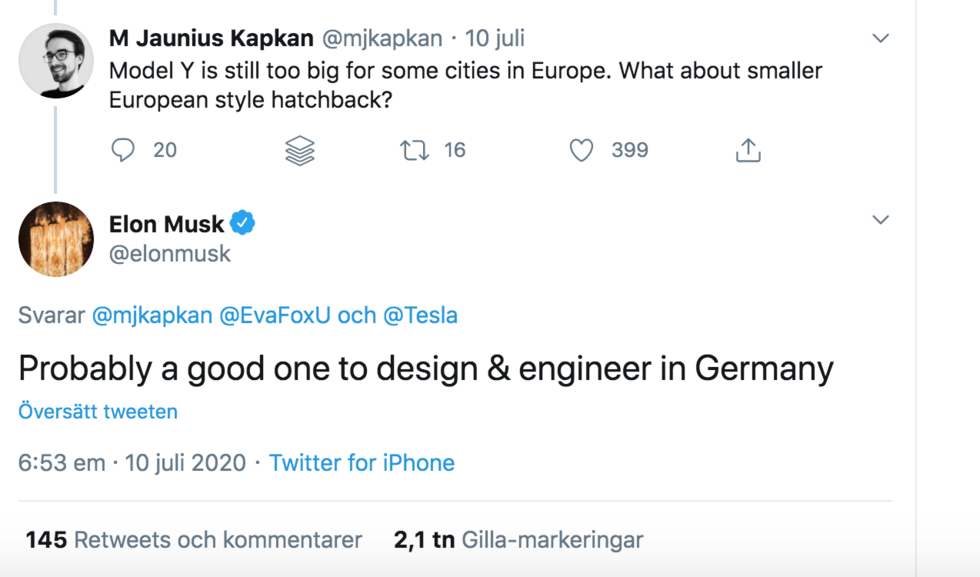Like Kapkan's tweet via the heart icon
The width and height of the screenshot is (980, 577).
click(581, 149)
